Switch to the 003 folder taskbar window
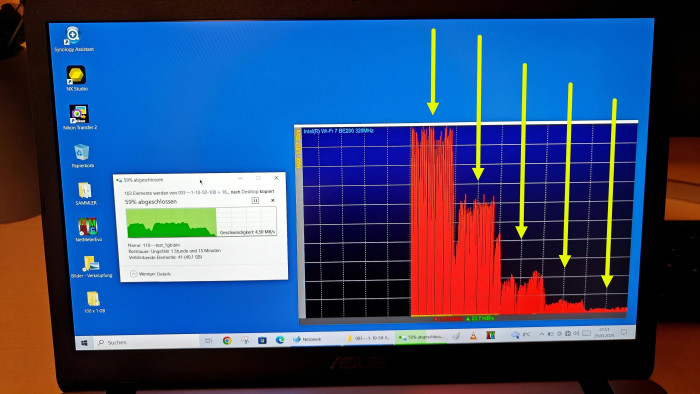This screenshot has width=700, height=394. (368, 338)
